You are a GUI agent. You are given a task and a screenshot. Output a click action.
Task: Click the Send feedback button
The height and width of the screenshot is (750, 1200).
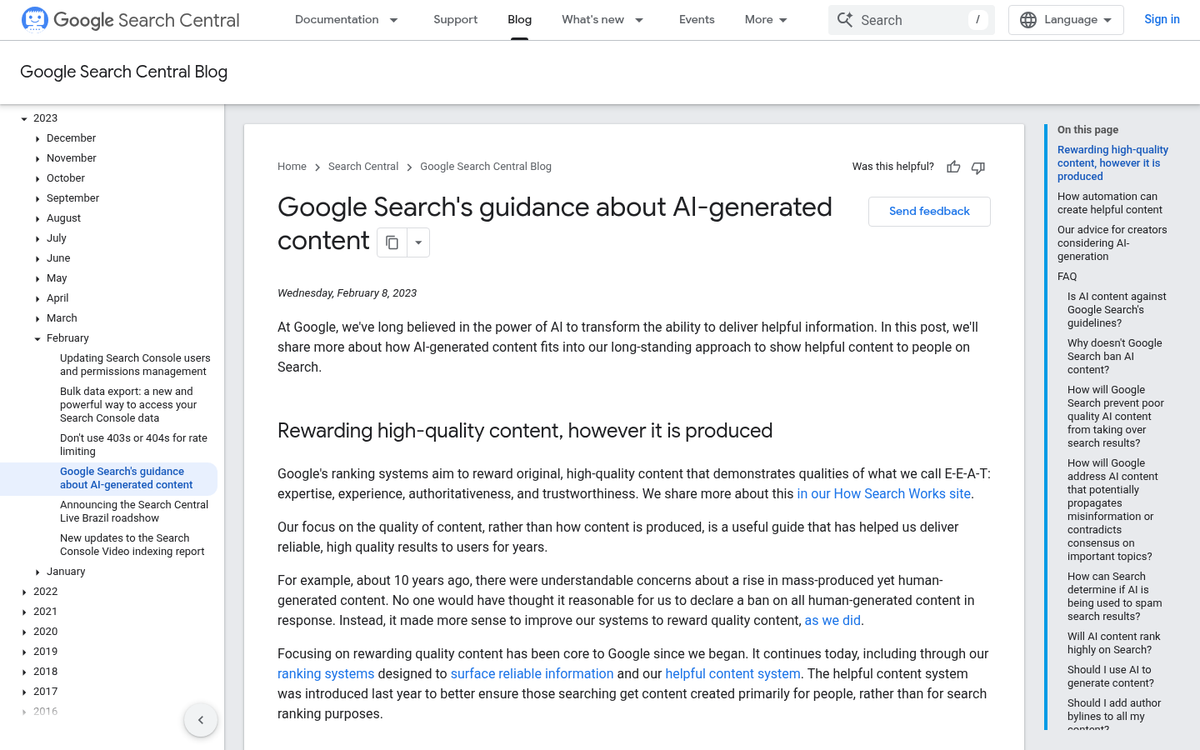tap(929, 211)
